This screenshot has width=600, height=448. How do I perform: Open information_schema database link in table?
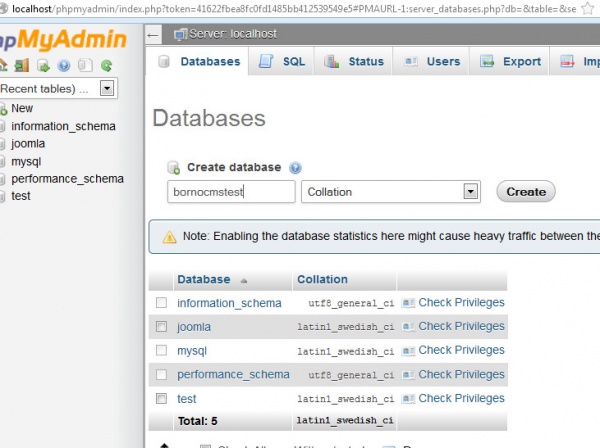(x=229, y=303)
